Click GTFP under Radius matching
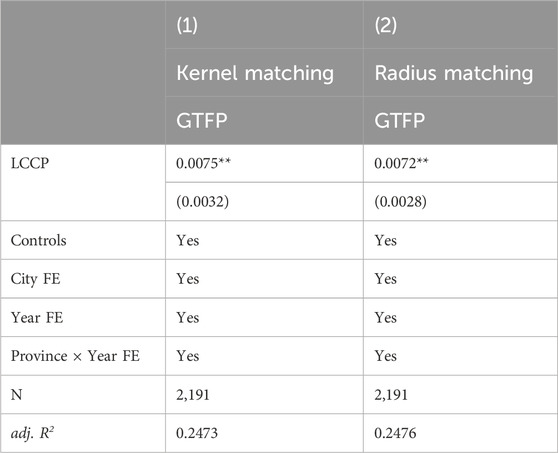558x453 pixels. [x=400, y=121]
